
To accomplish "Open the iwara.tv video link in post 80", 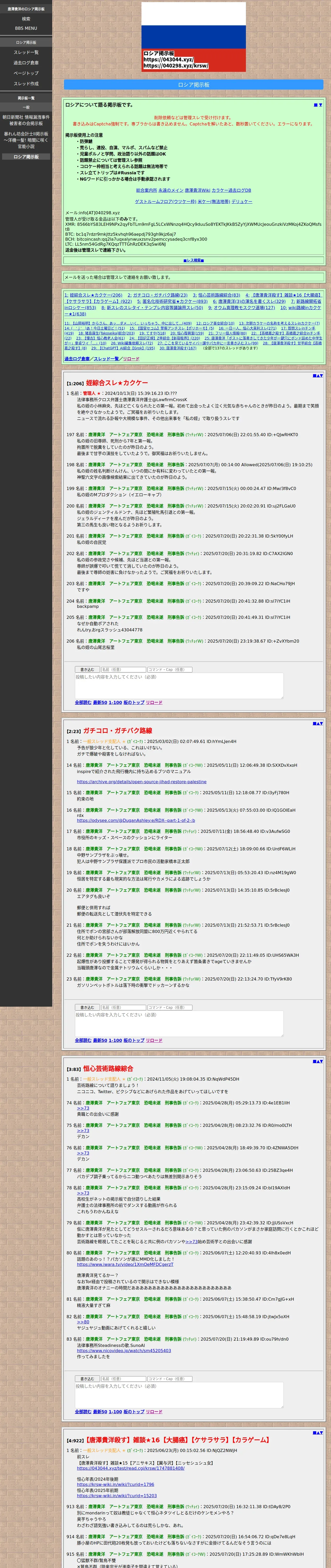I will pyautogui.click(x=125, y=1265).
